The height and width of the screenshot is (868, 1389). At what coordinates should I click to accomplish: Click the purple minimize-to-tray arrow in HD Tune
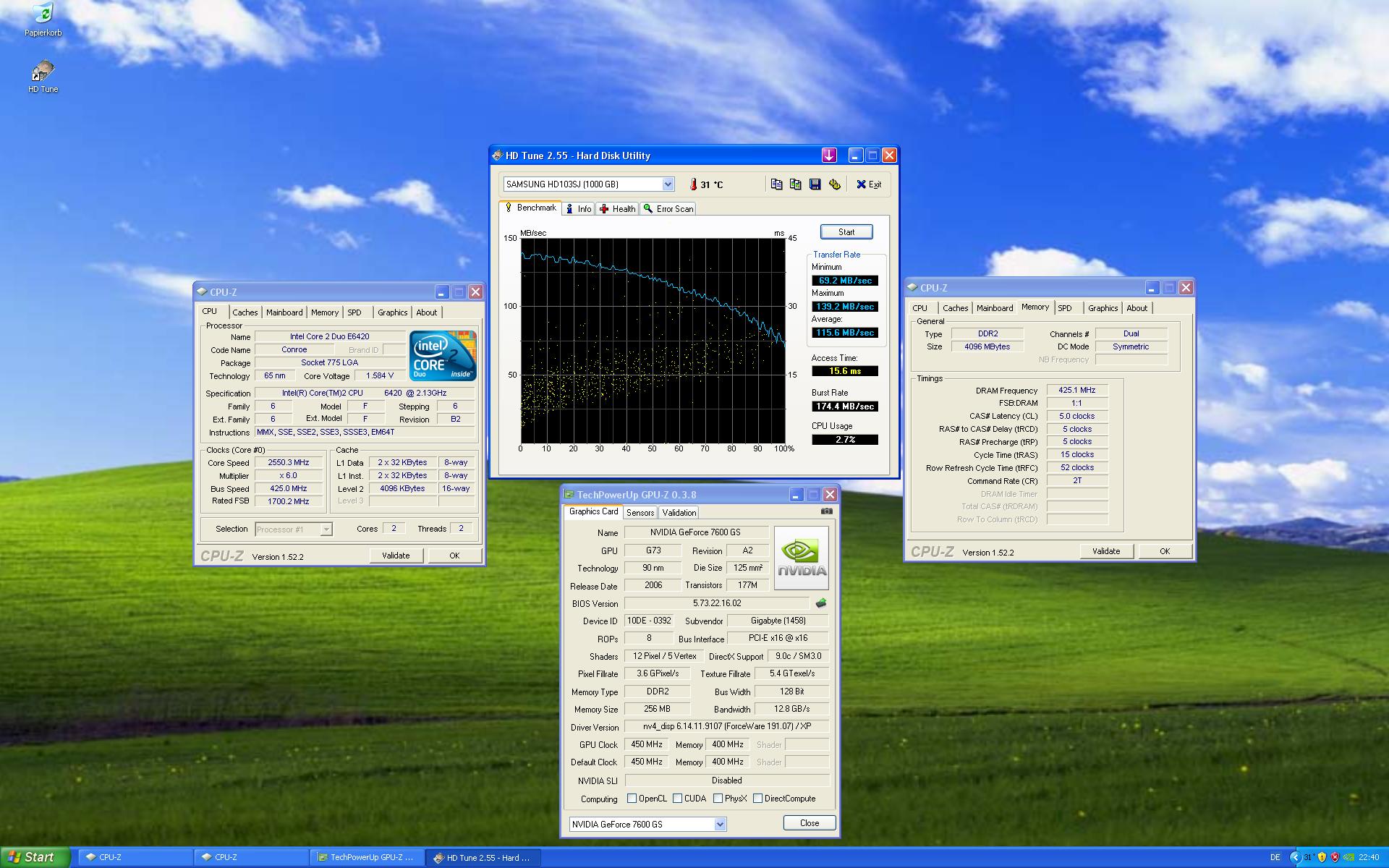[829, 155]
